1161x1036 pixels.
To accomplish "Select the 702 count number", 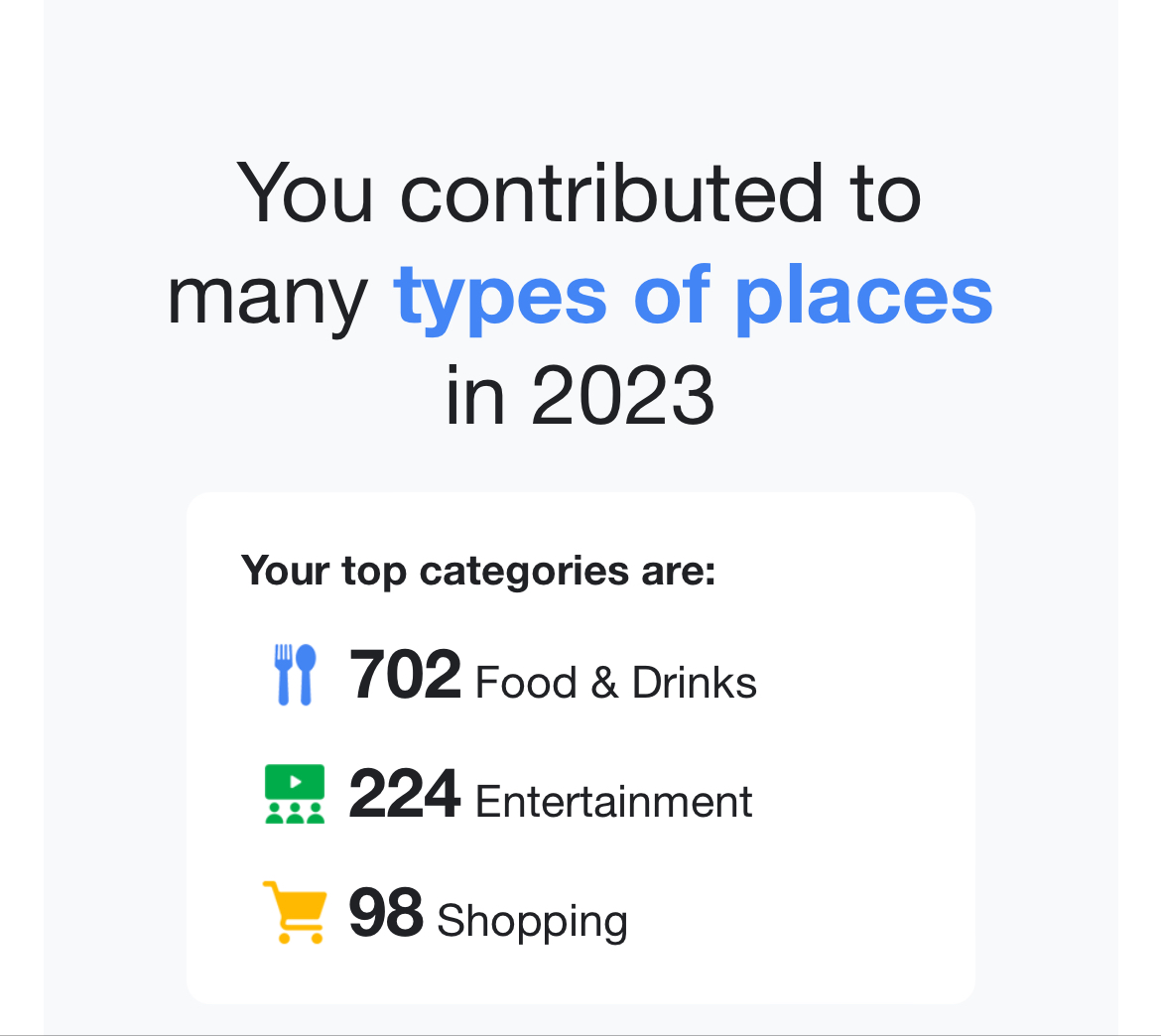I will 405,675.
